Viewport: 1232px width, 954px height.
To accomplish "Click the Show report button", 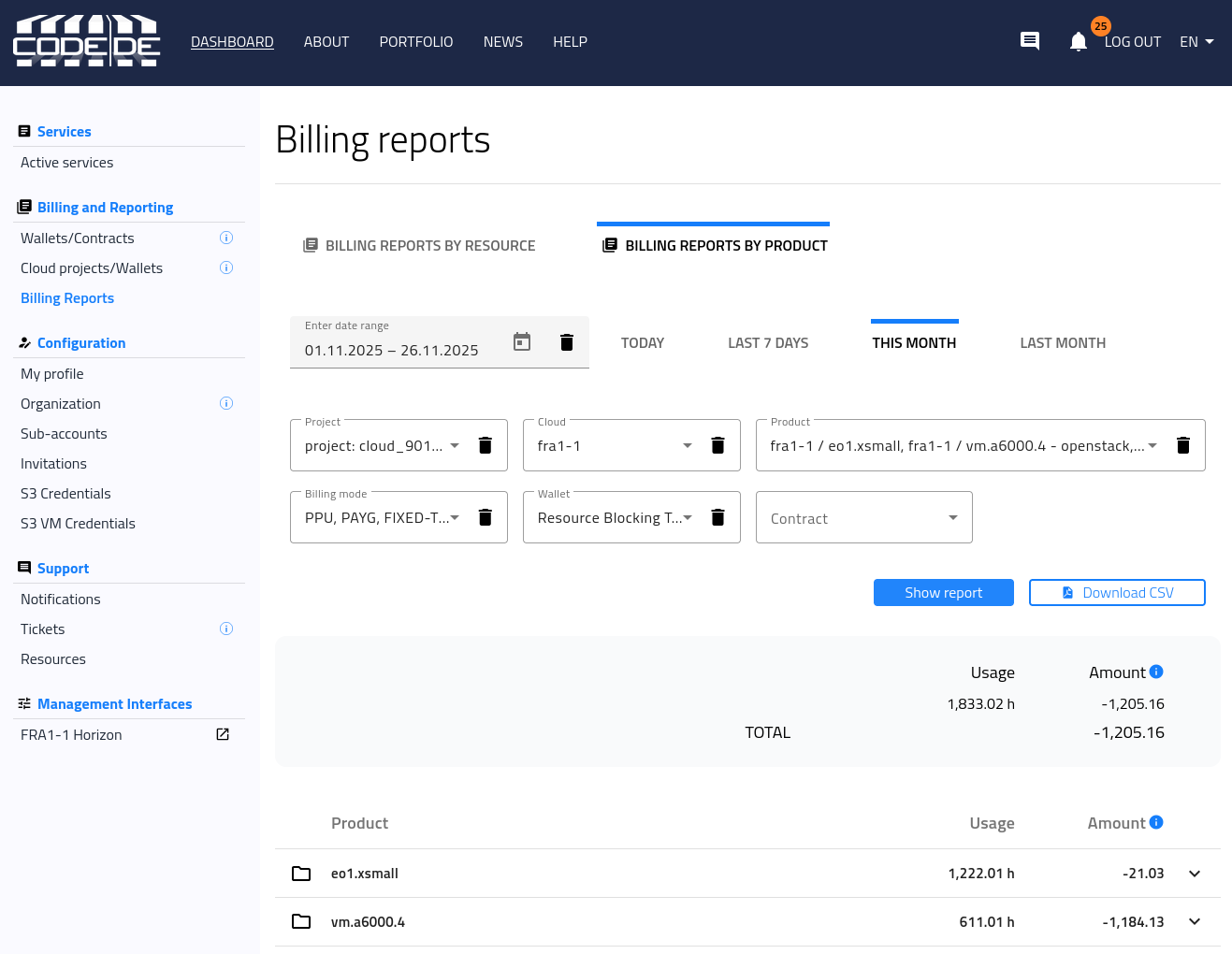I will point(943,593).
